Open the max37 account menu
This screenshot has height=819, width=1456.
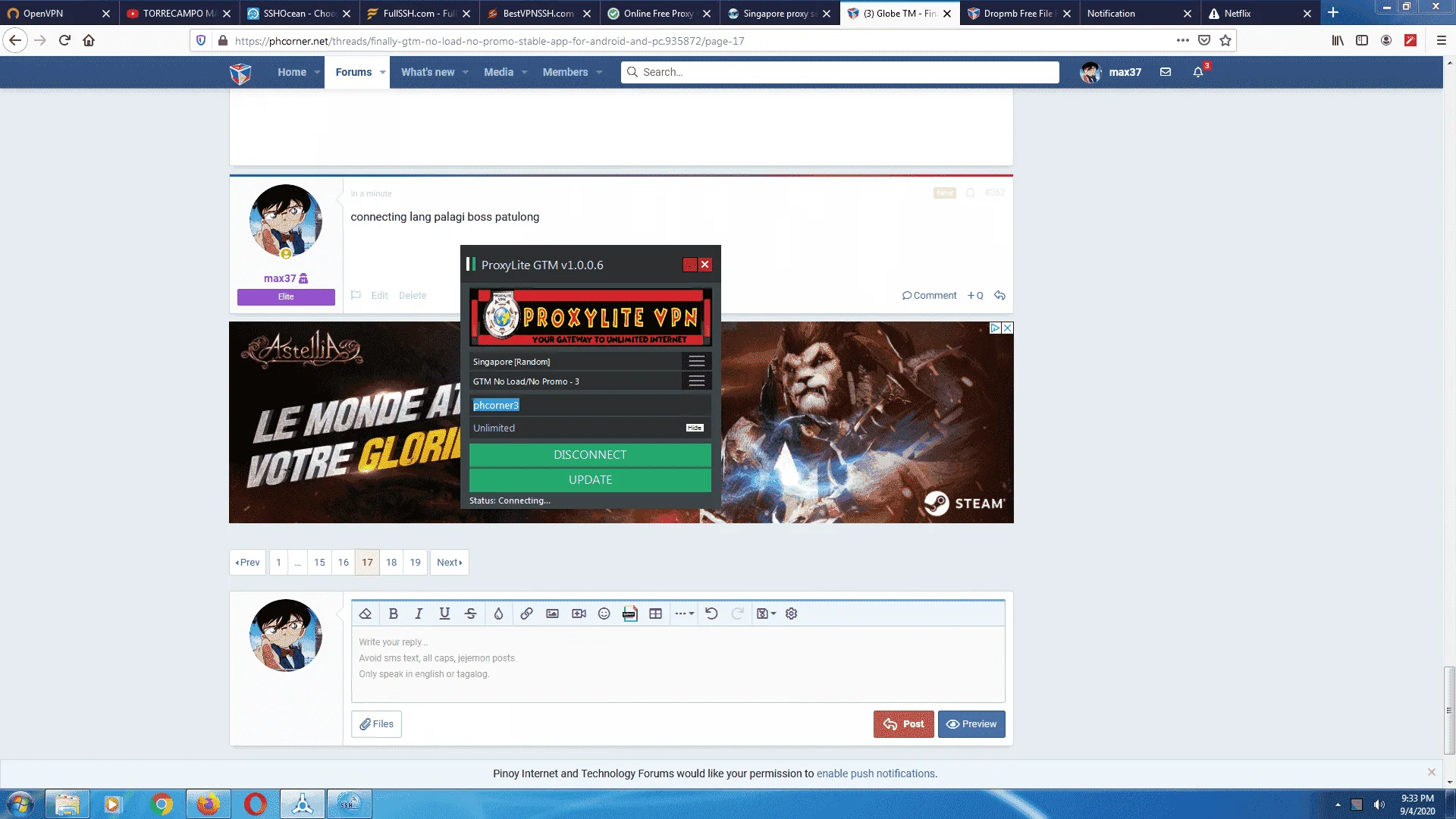pyautogui.click(x=1110, y=72)
